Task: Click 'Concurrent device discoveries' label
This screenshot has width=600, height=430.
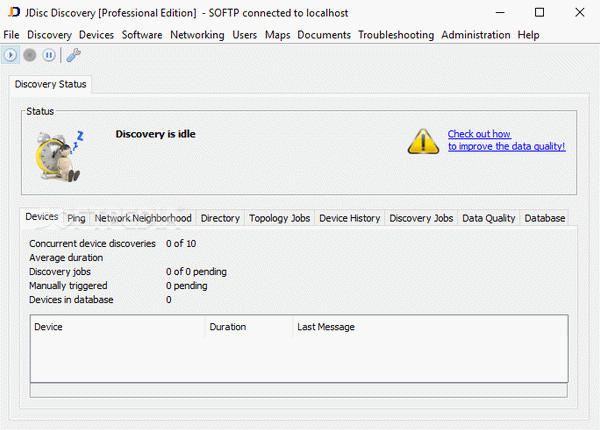Action: pos(92,244)
